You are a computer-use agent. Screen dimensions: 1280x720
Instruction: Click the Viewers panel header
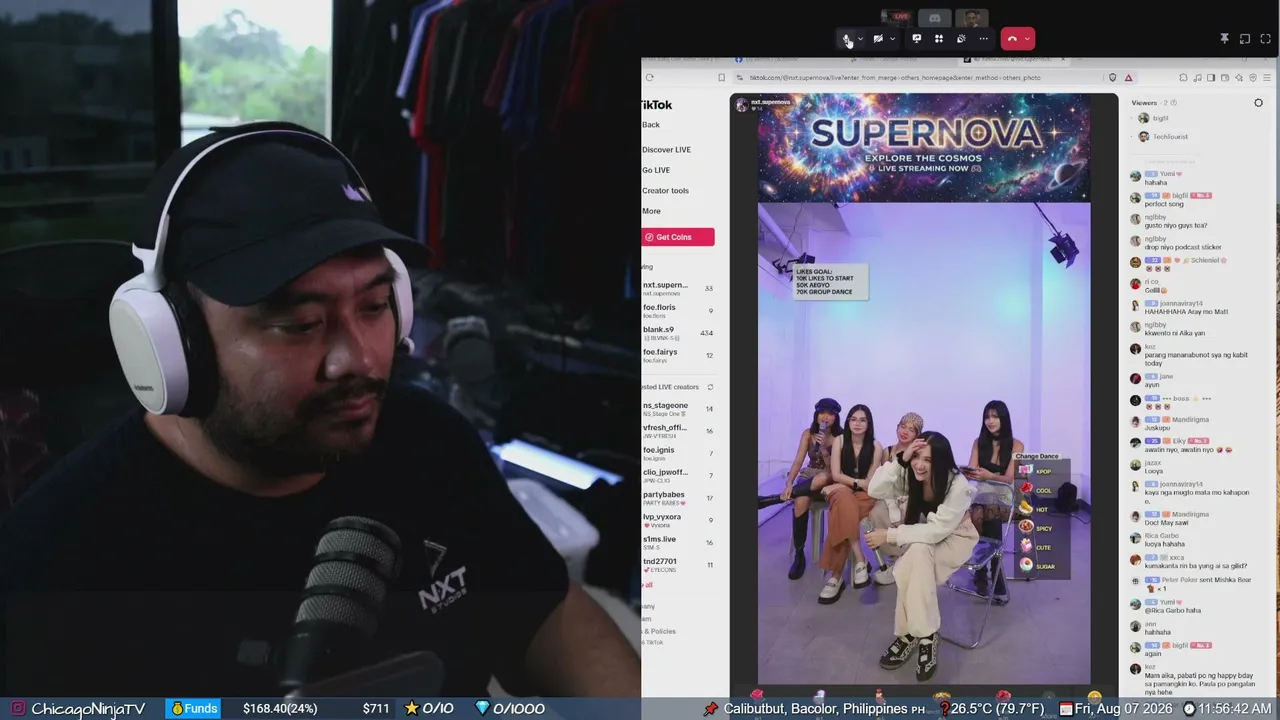pos(1144,103)
